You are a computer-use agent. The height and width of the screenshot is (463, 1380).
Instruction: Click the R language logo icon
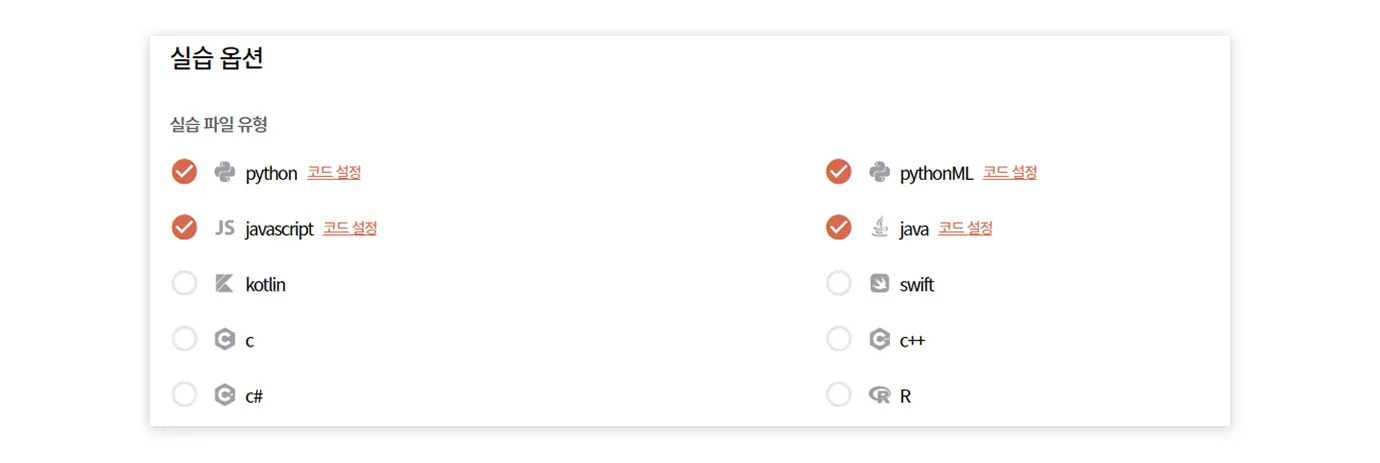pyautogui.click(x=879, y=395)
